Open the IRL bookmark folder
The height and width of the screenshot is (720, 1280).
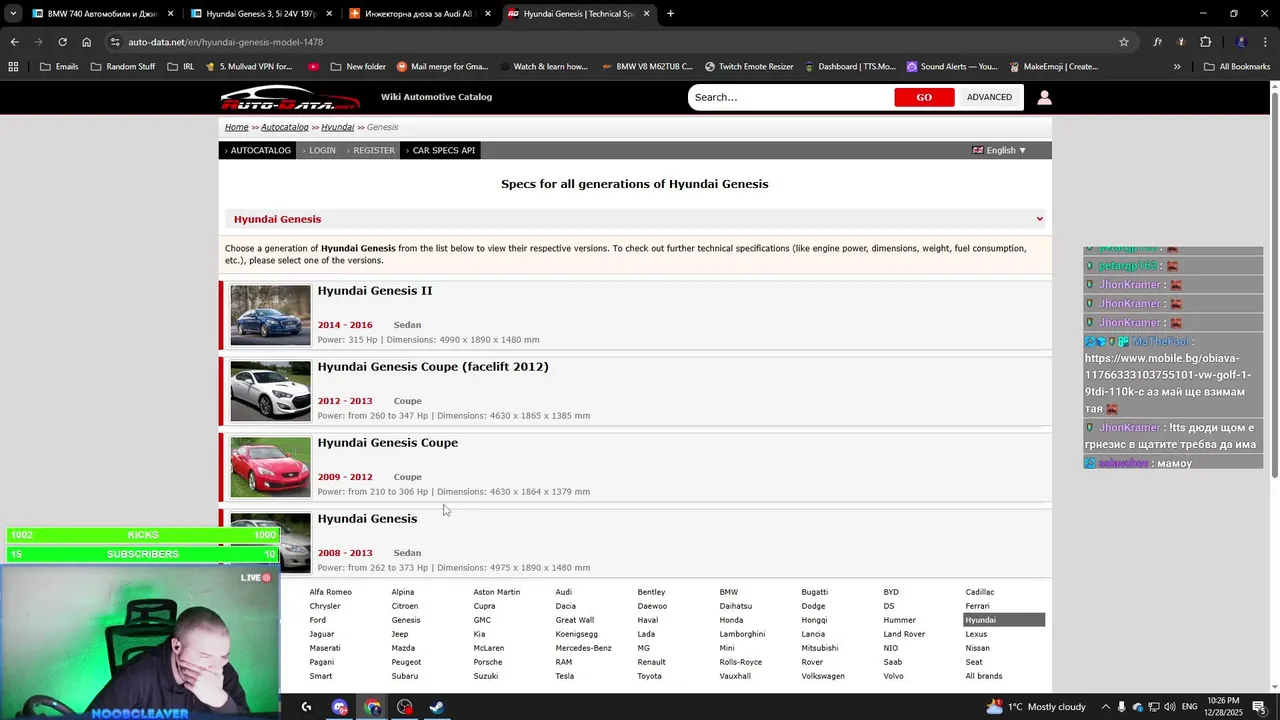point(181,67)
